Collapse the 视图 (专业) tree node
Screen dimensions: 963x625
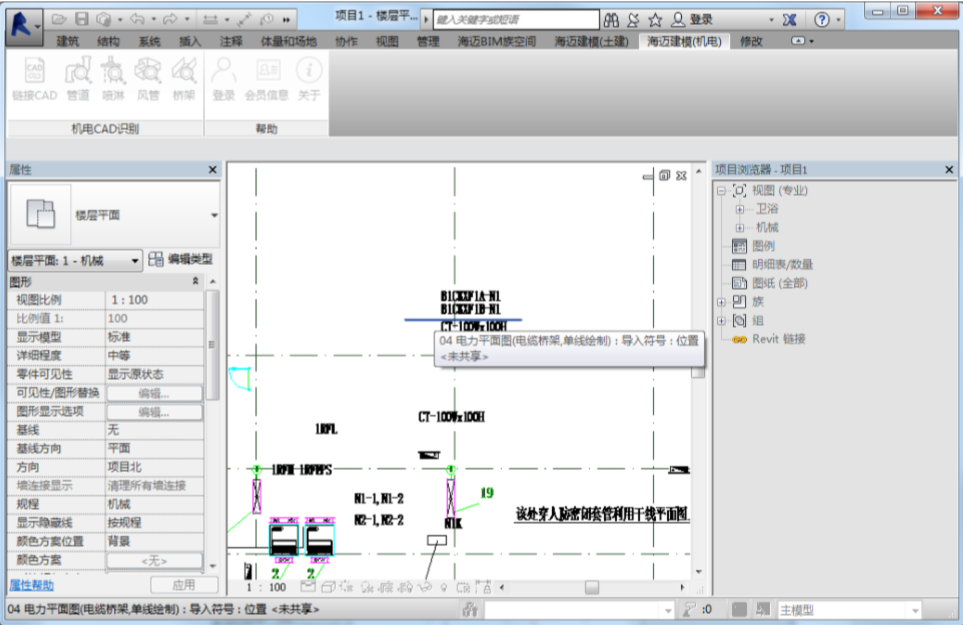[722, 191]
